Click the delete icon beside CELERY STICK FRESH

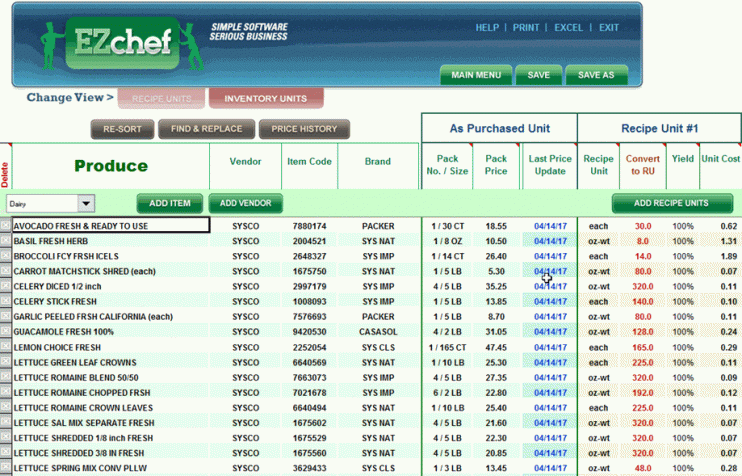5,301
